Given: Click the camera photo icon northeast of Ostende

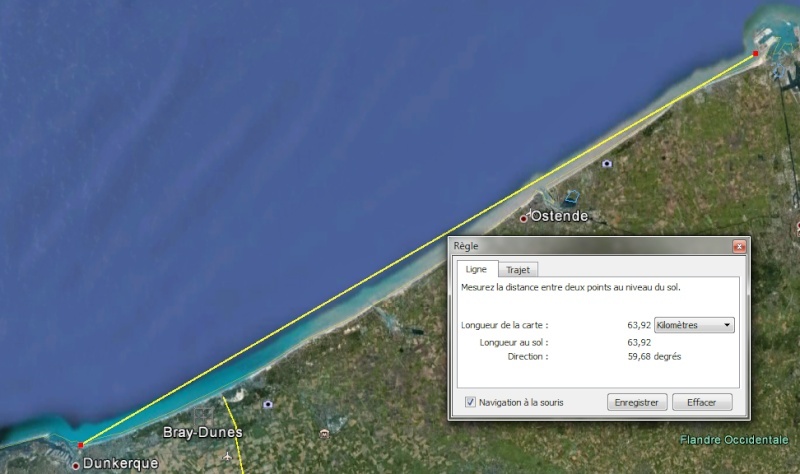Looking at the screenshot, I should [607, 164].
